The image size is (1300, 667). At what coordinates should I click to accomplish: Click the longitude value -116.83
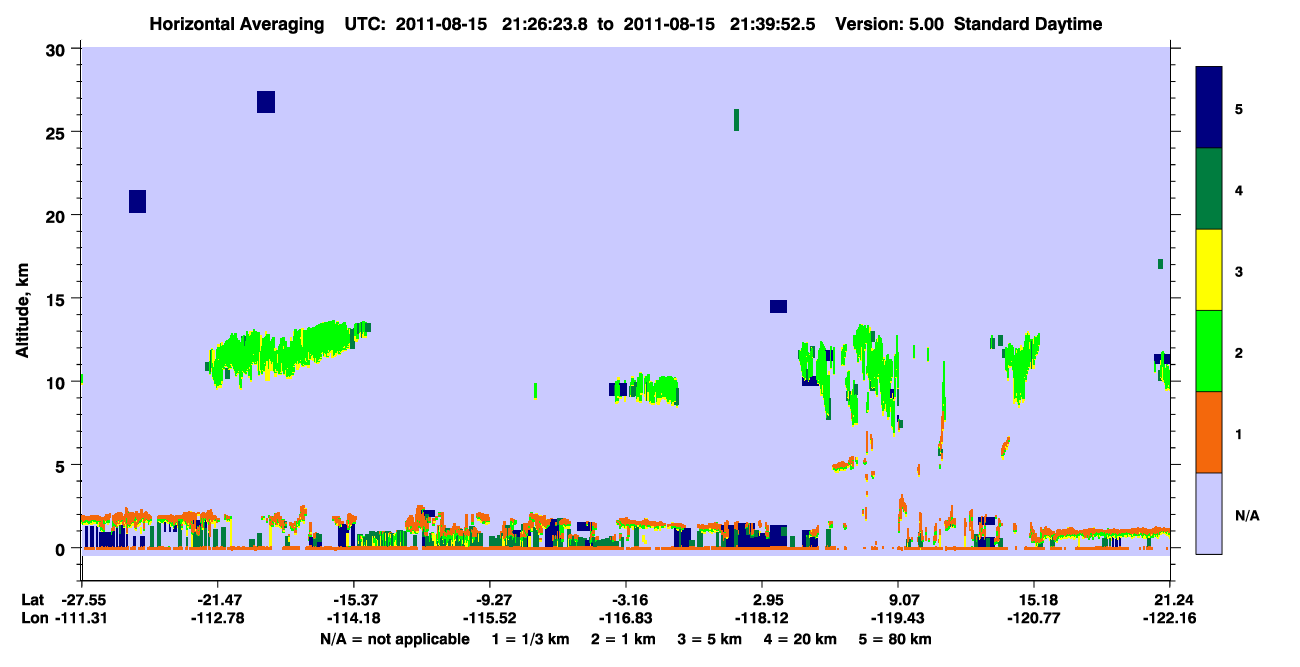[626, 618]
